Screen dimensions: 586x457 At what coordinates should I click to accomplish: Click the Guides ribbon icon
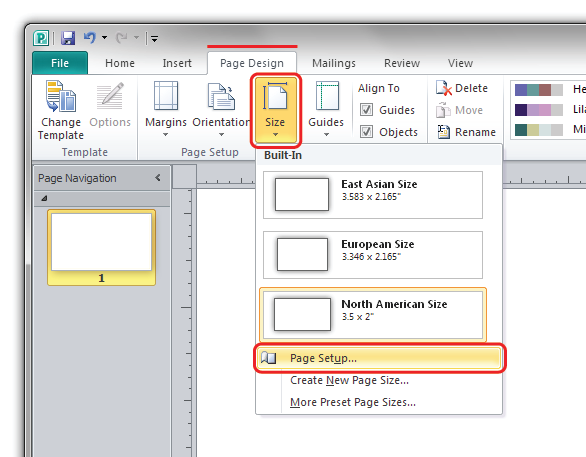pyautogui.click(x=327, y=96)
